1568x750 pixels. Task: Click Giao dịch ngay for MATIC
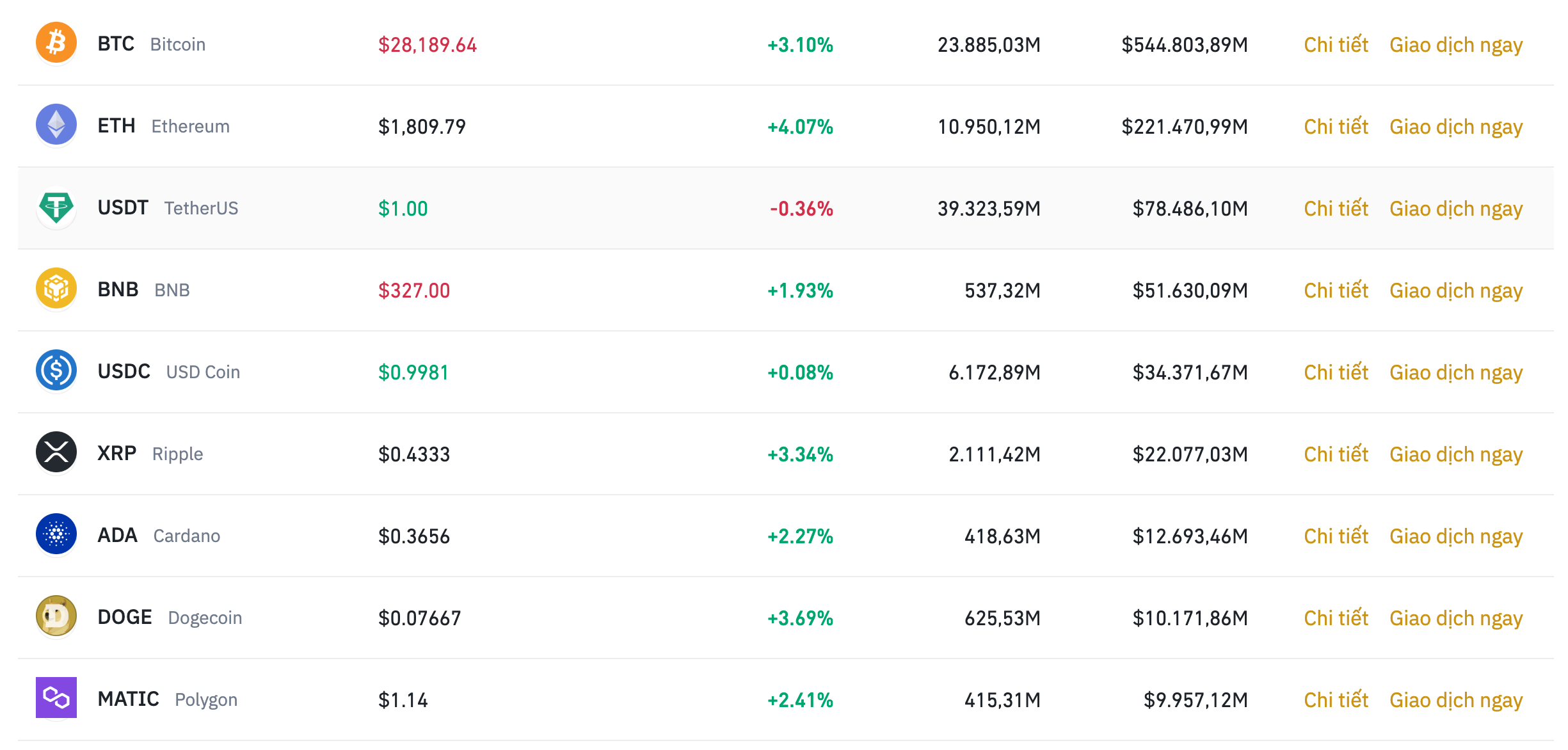(1456, 701)
